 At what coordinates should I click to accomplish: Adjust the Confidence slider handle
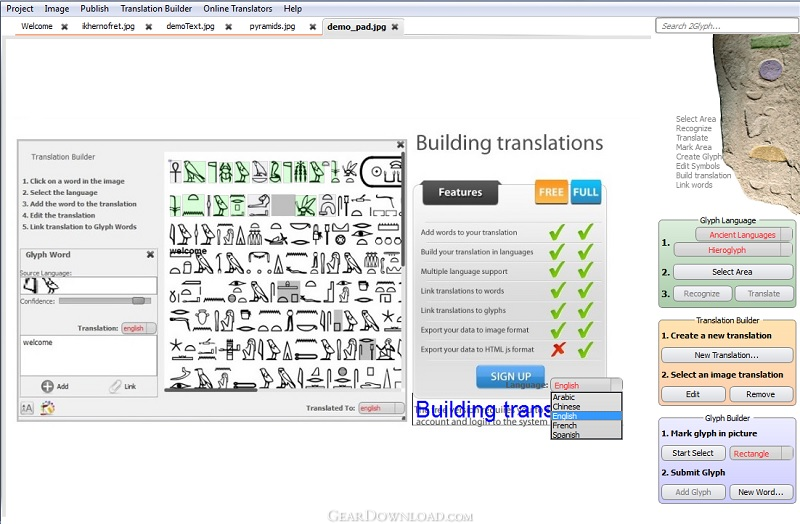click(138, 300)
